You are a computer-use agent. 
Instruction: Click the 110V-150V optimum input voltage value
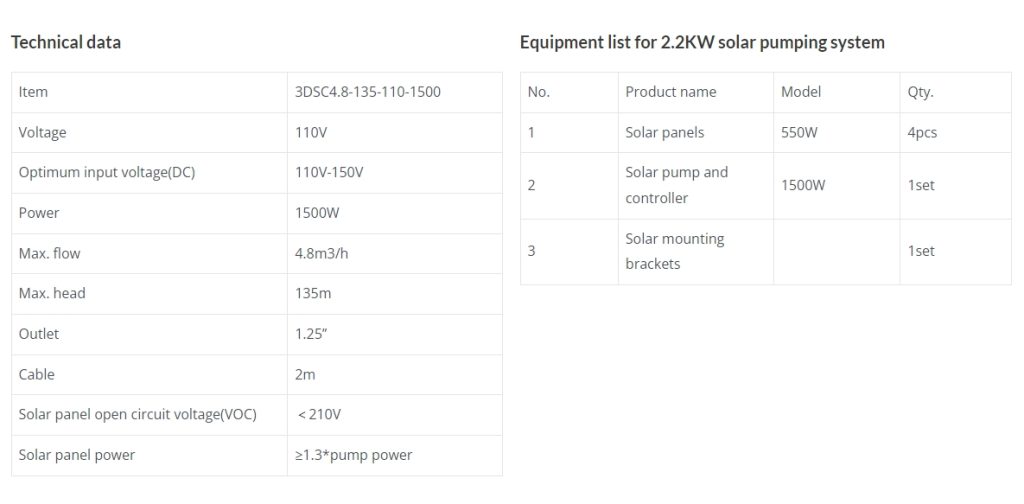point(329,173)
